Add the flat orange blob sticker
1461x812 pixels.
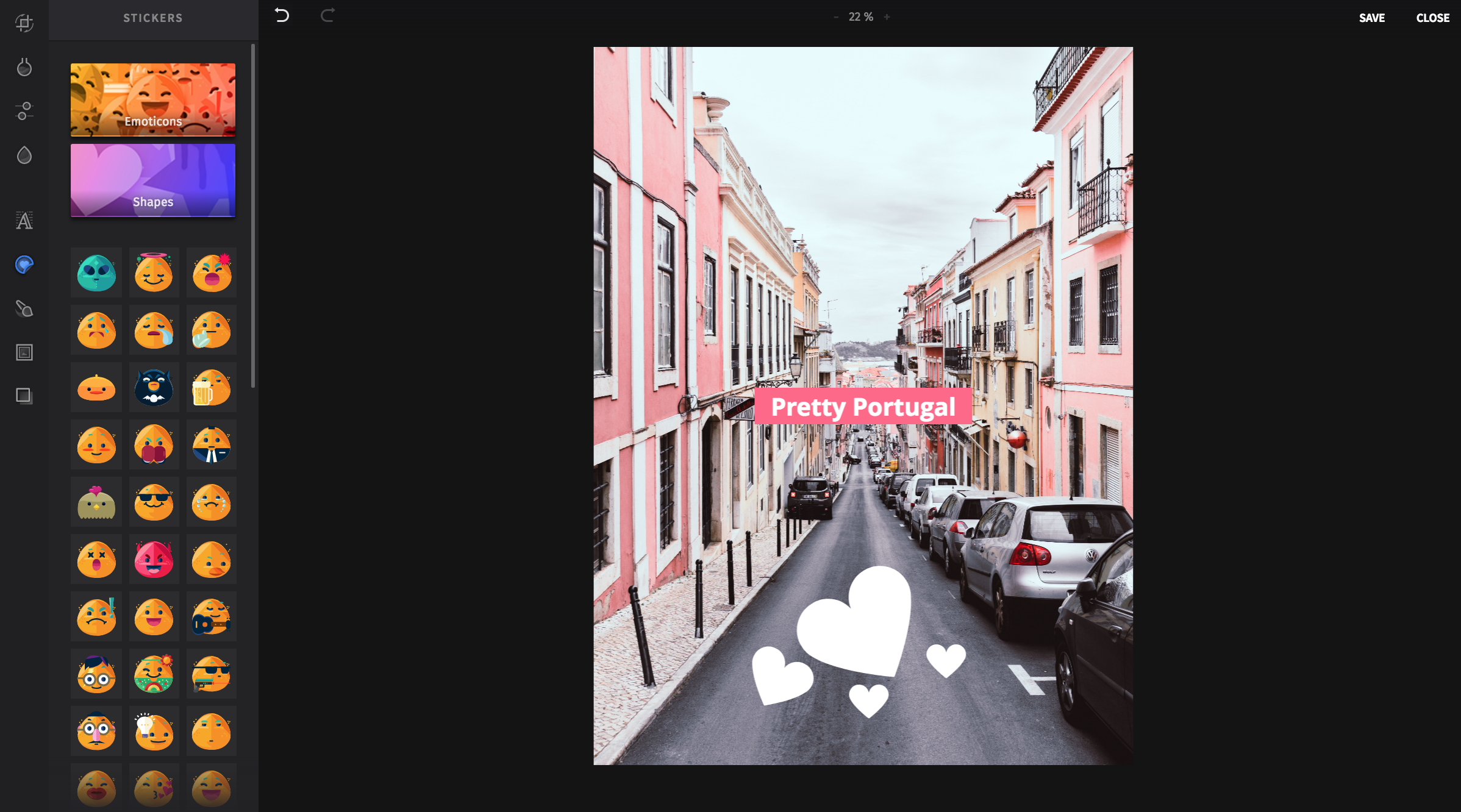click(x=96, y=387)
